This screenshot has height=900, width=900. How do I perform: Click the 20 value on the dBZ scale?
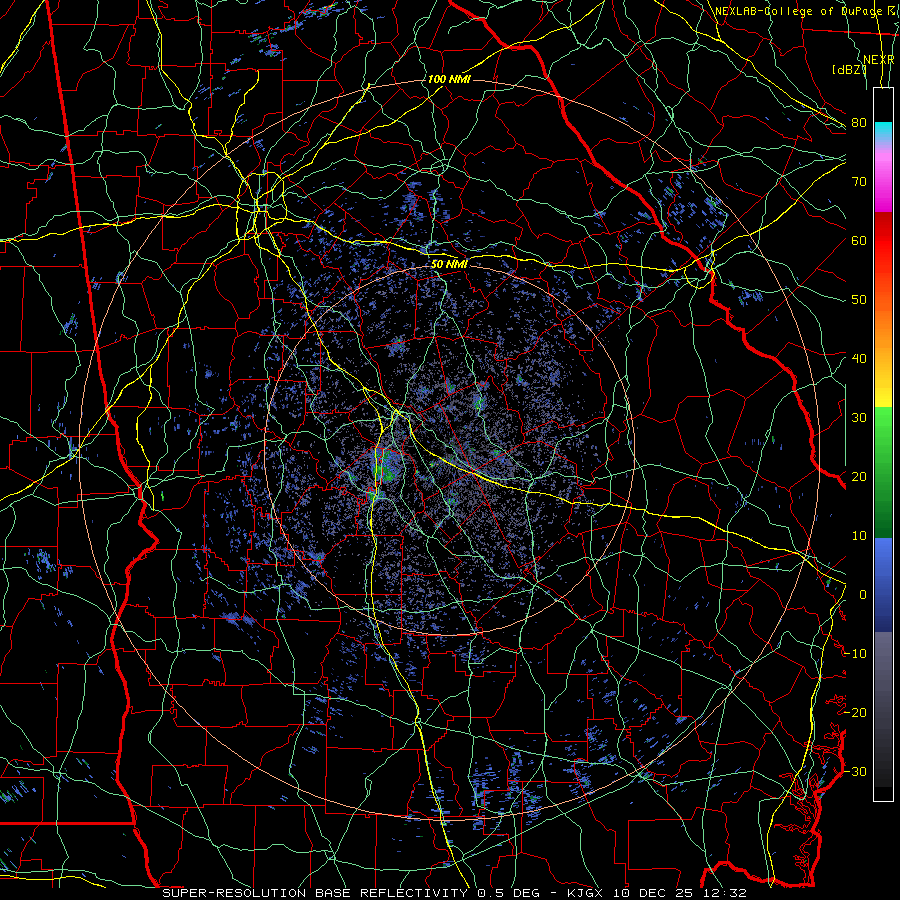pos(859,476)
